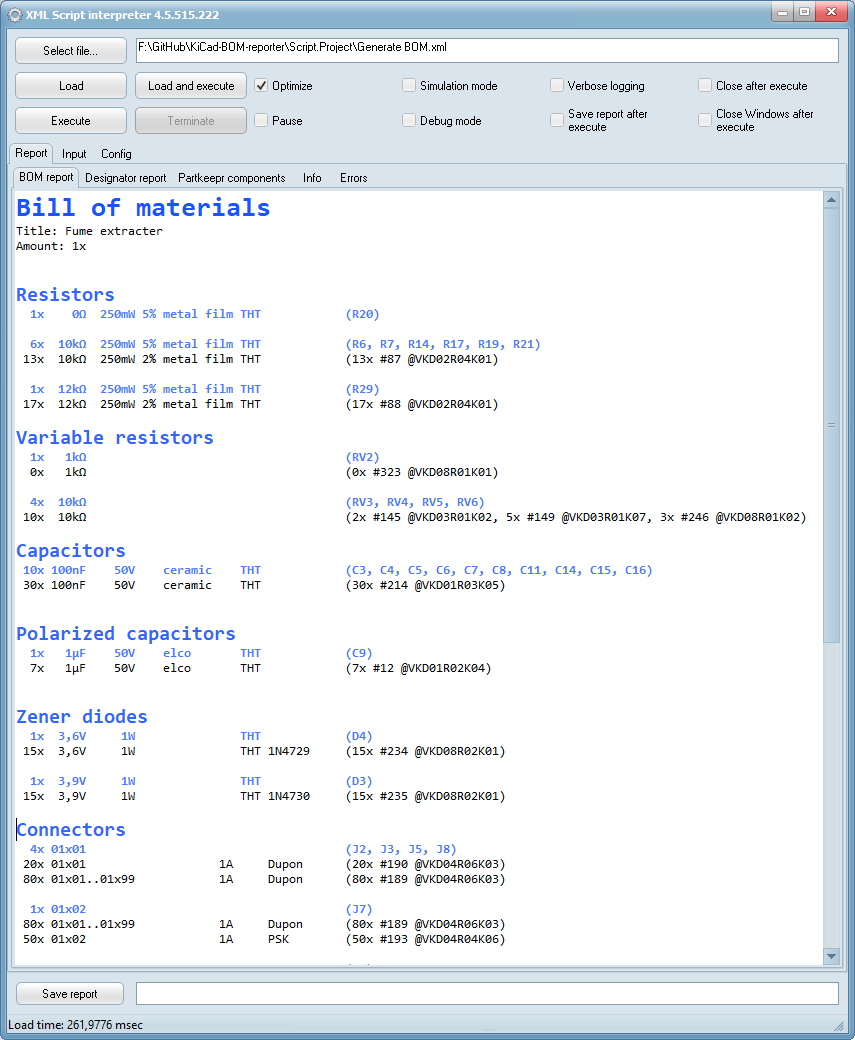Click '1N4729' zener part number

pos(289,751)
